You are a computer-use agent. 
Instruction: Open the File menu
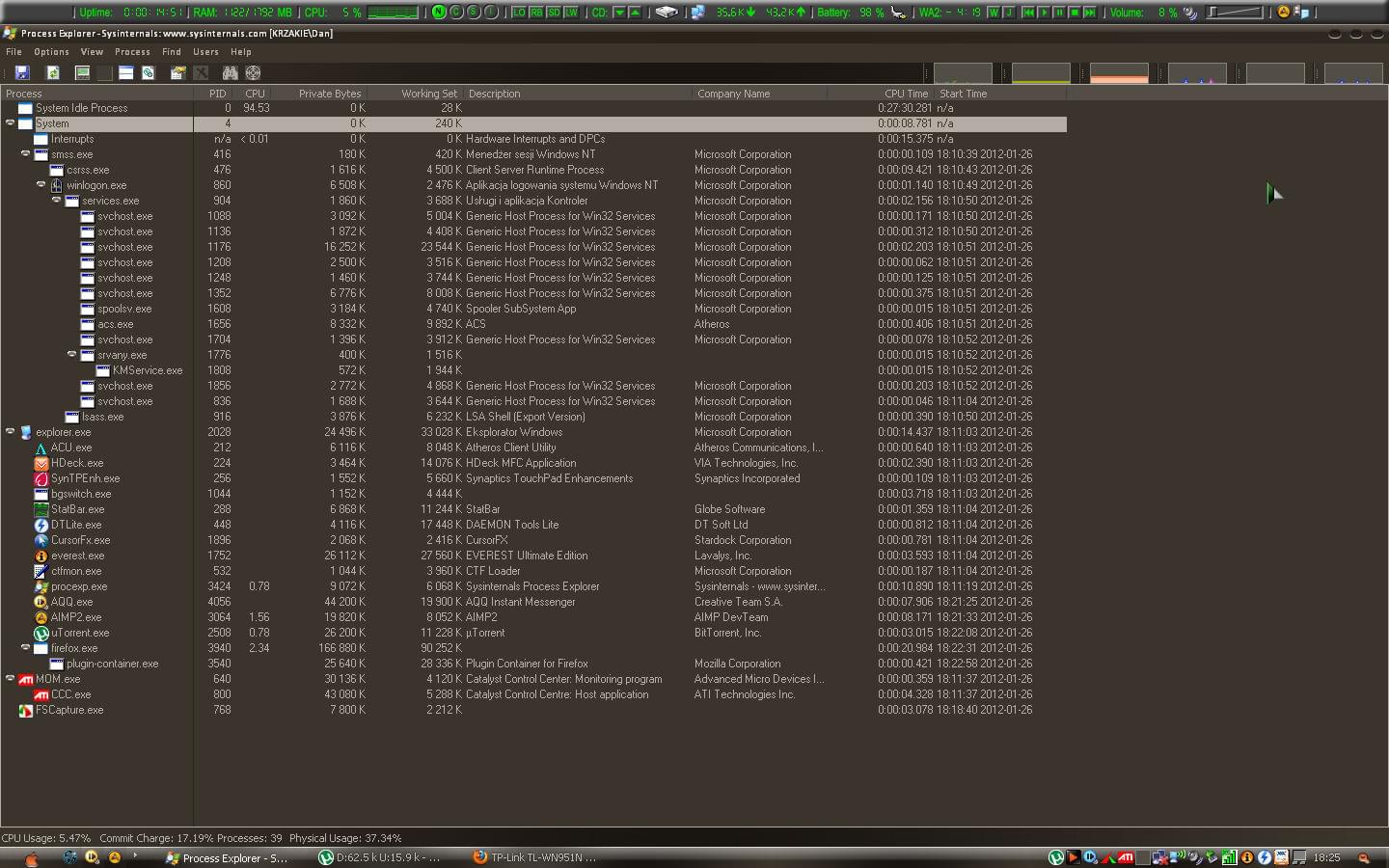pyautogui.click(x=14, y=52)
